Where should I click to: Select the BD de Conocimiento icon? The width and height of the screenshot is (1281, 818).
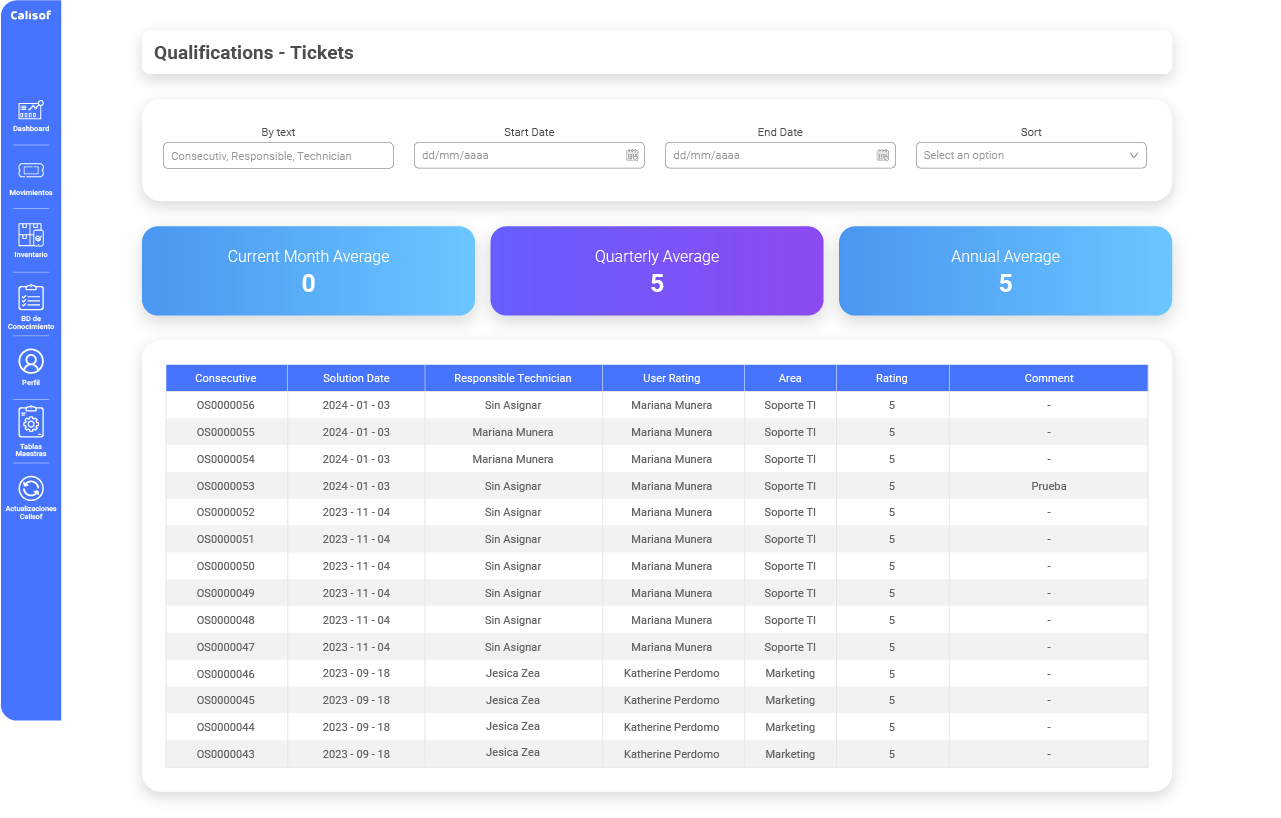click(x=31, y=297)
